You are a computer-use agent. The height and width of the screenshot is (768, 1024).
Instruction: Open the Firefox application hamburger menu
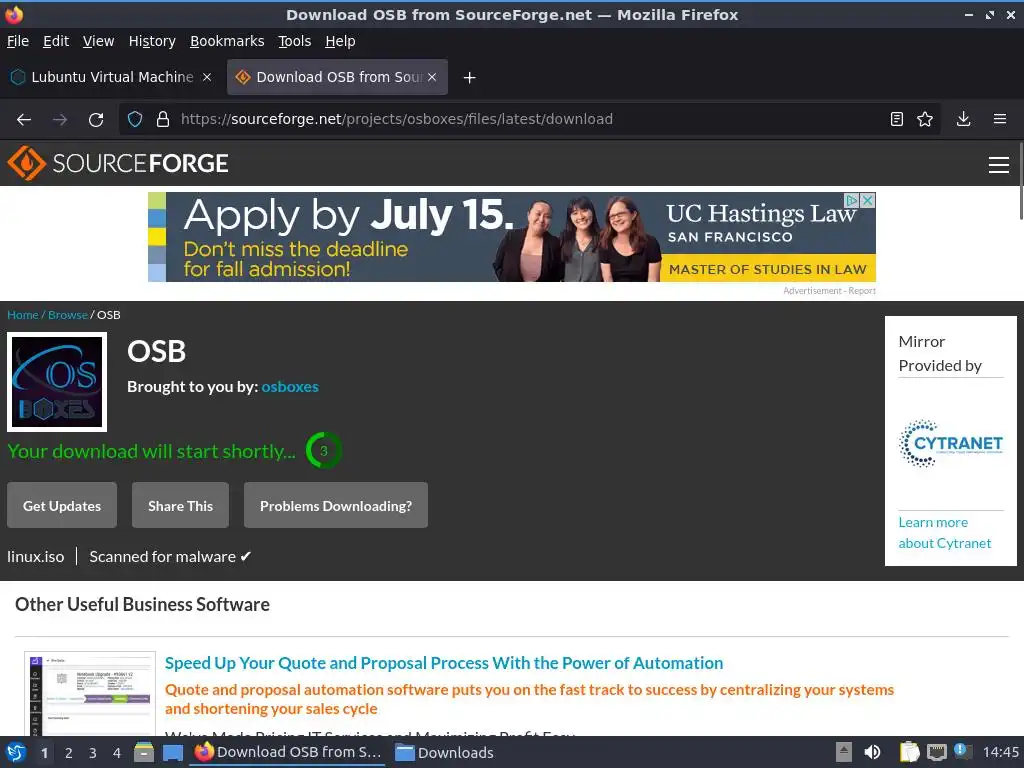click(999, 120)
